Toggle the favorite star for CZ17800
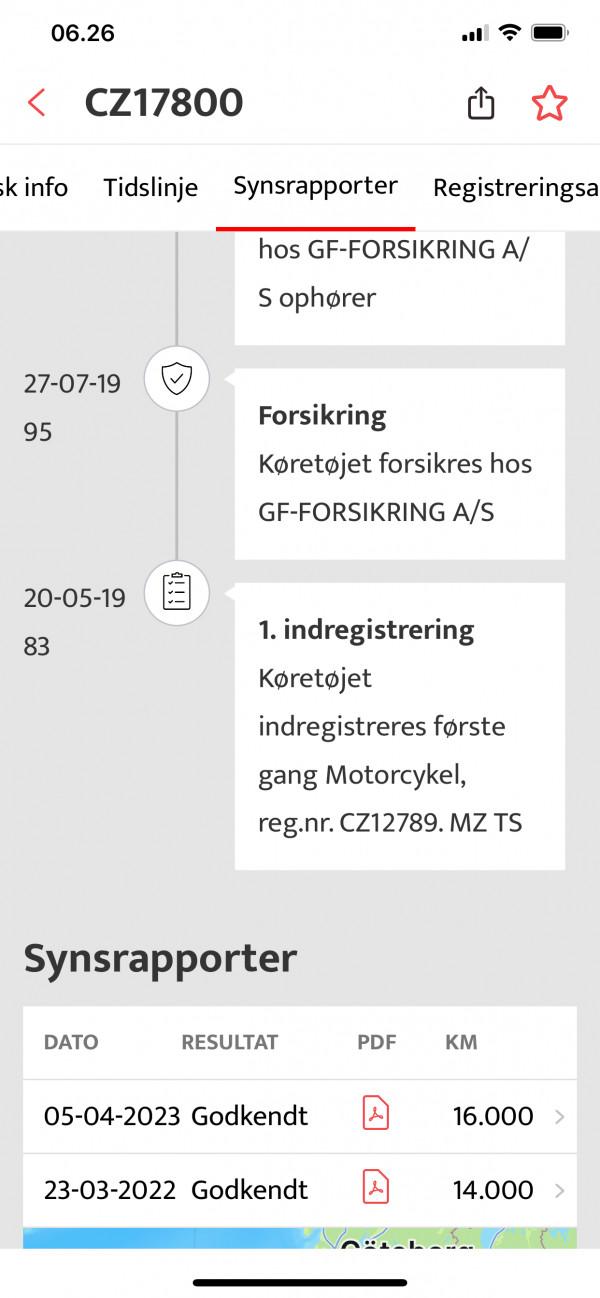This screenshot has height=1298, width=600. [x=549, y=102]
